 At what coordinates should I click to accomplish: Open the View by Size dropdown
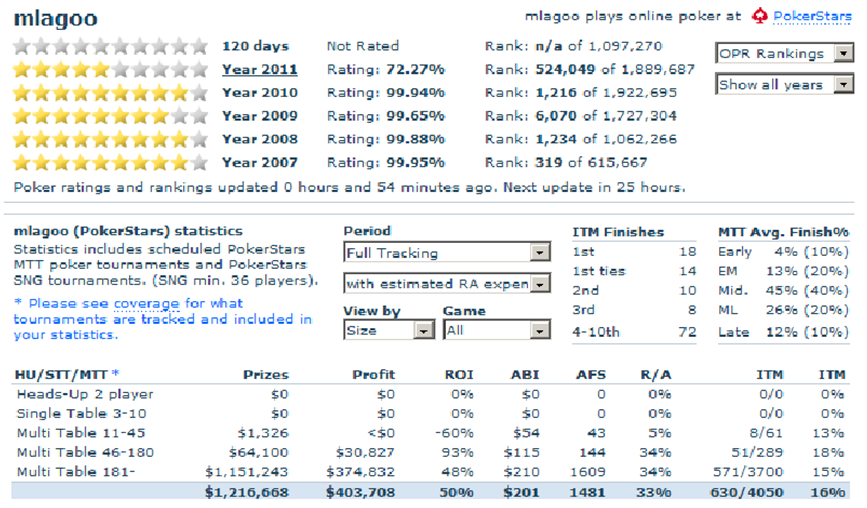[388, 329]
